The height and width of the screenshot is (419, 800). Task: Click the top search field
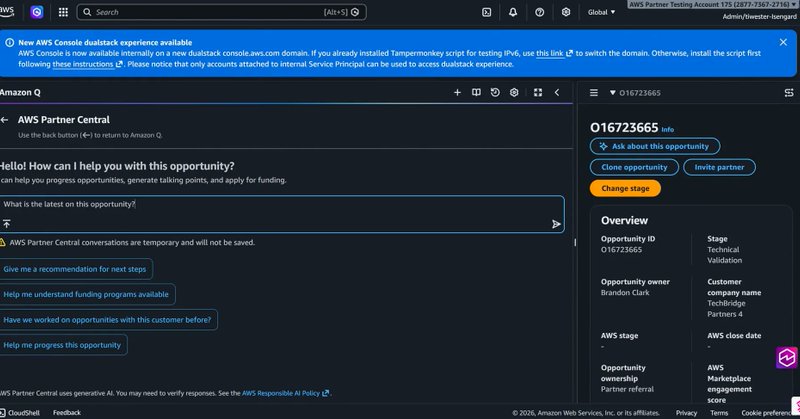pyautogui.click(x=221, y=12)
